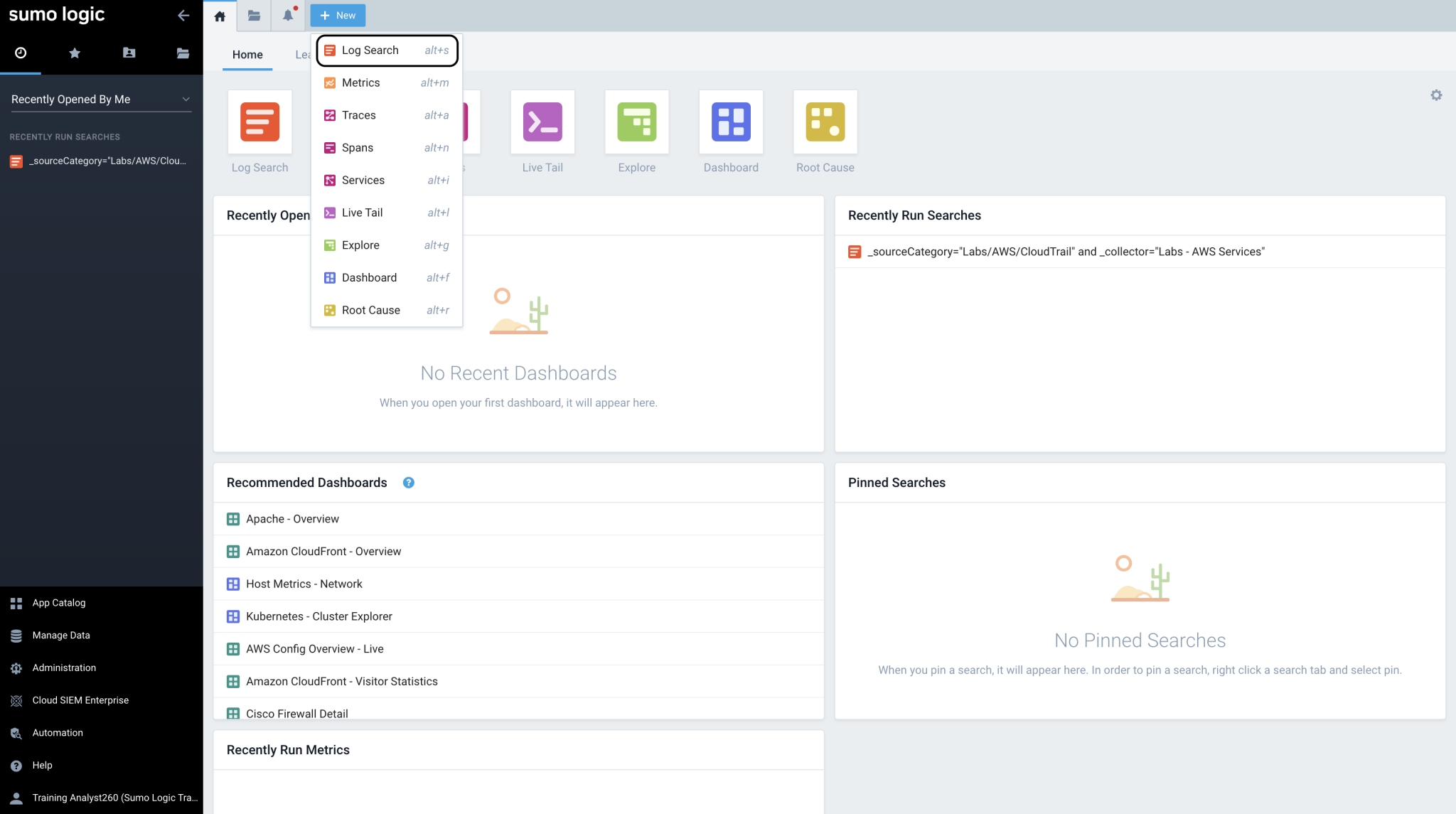Click the New button
This screenshot has height=814, width=1456.
[x=338, y=16]
